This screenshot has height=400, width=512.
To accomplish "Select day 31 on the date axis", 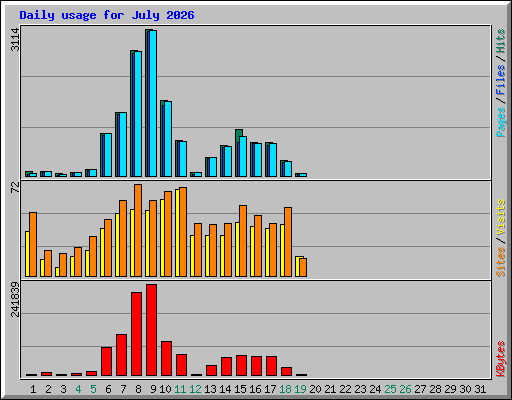I will click(480, 389).
